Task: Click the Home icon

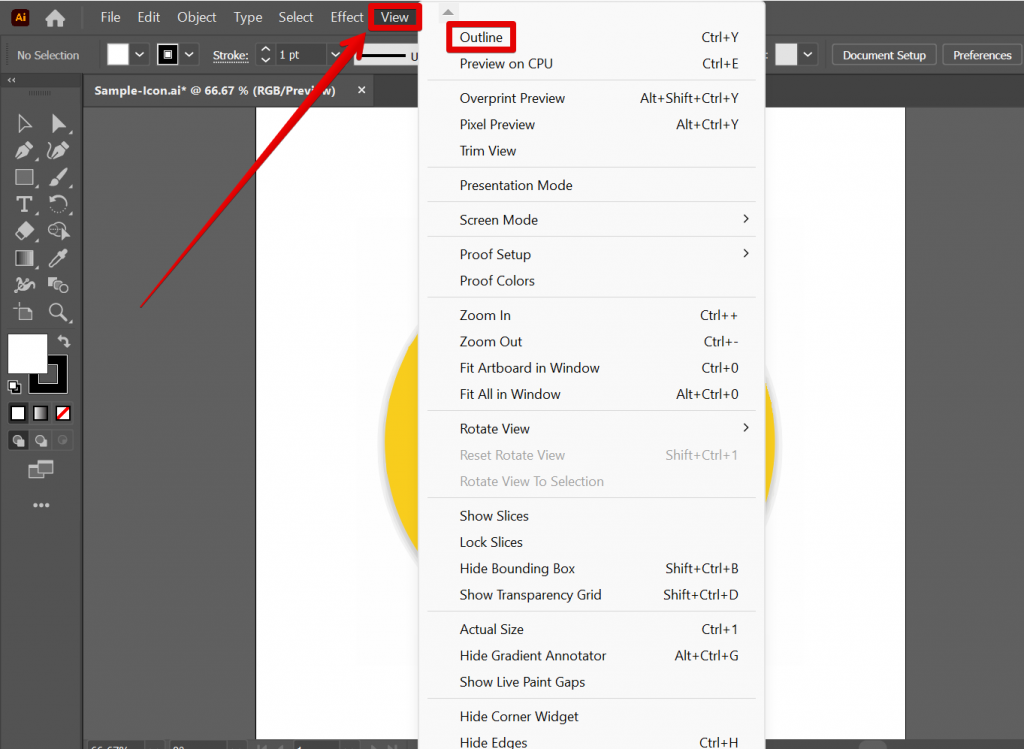Action: 55,18
